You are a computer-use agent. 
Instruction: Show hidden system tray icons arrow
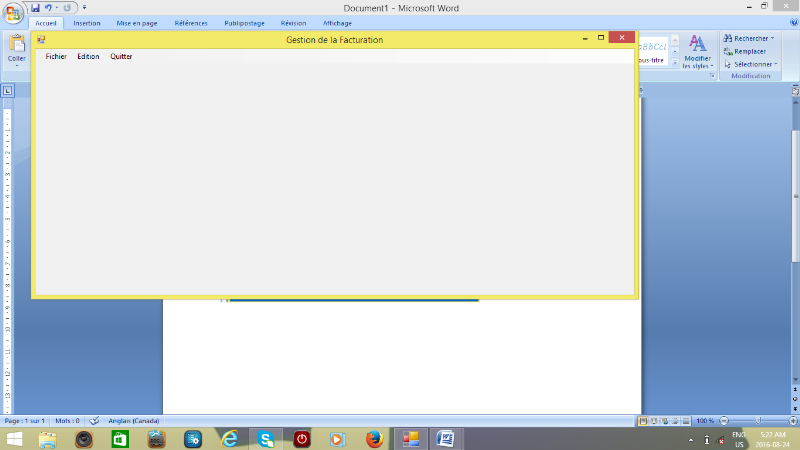(691, 440)
